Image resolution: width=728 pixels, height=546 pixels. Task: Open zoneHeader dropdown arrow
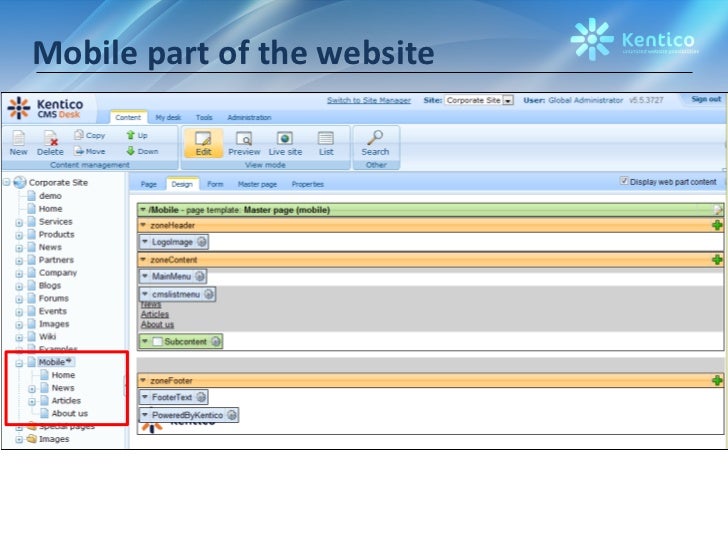(143, 225)
